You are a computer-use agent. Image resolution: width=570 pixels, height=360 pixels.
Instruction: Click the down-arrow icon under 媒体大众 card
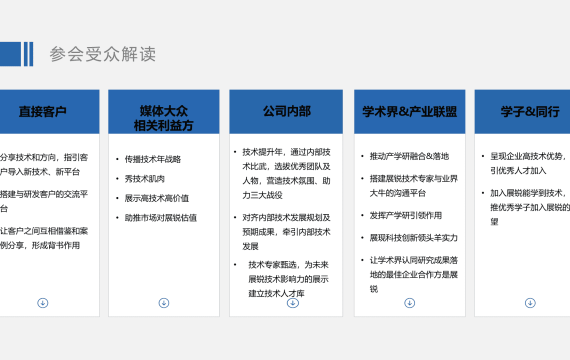164,303
